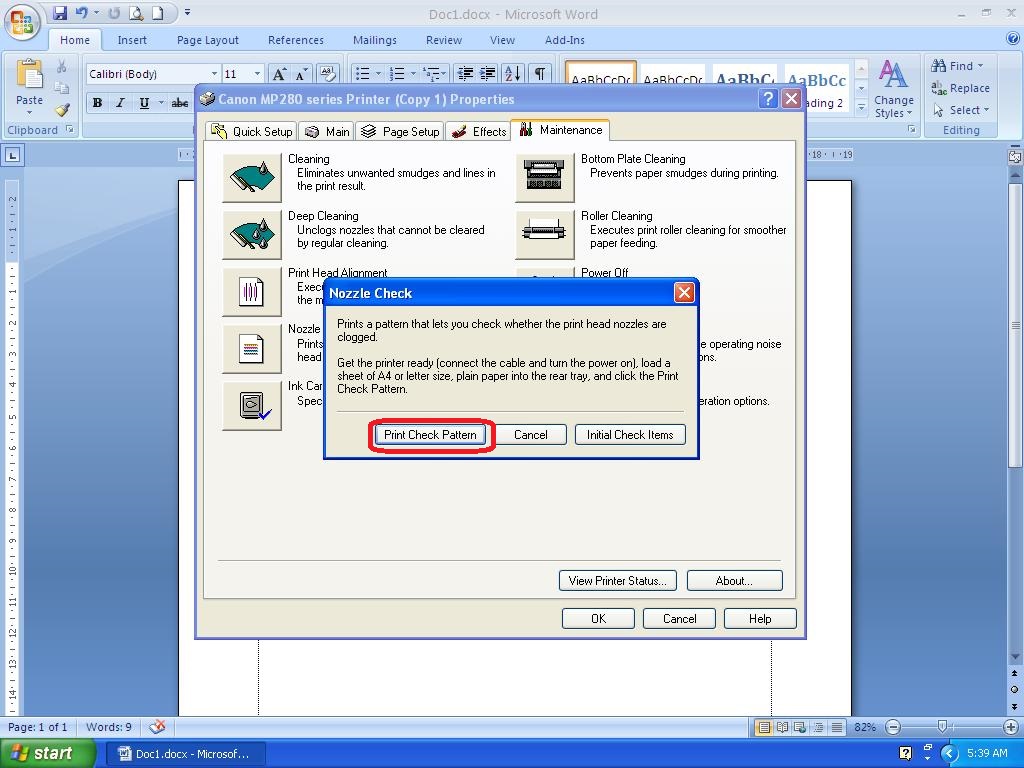Click the Windows Start button
The image size is (1024, 768).
(47, 754)
